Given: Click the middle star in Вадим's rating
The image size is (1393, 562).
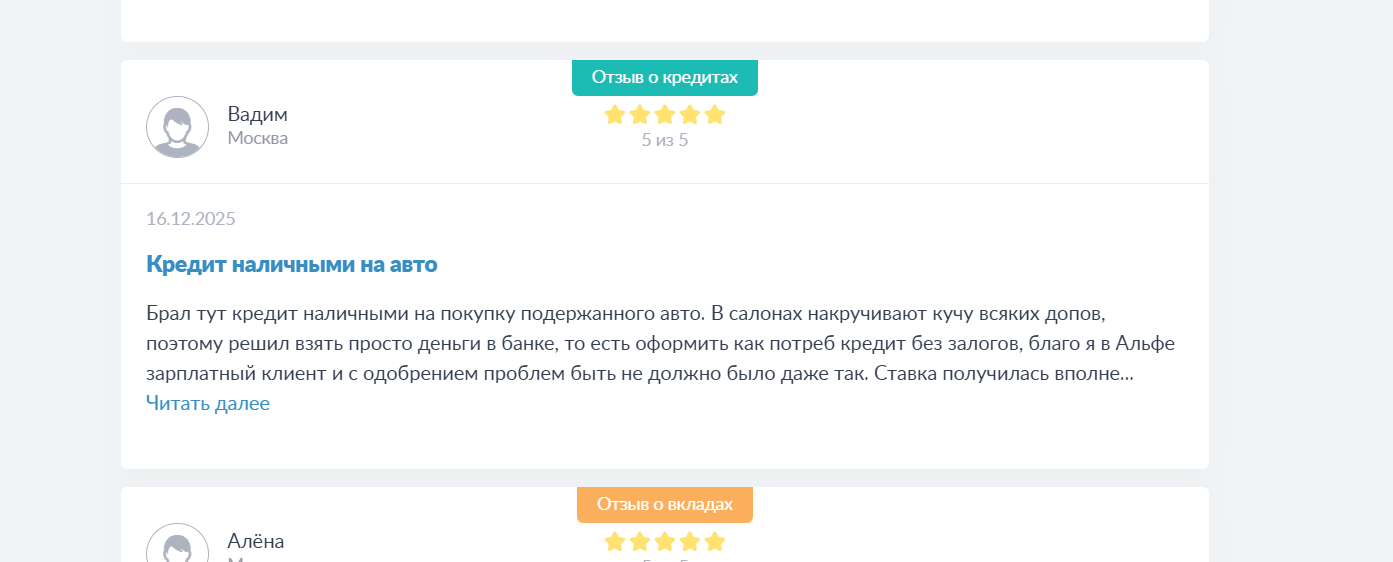Looking at the screenshot, I should pos(665,115).
